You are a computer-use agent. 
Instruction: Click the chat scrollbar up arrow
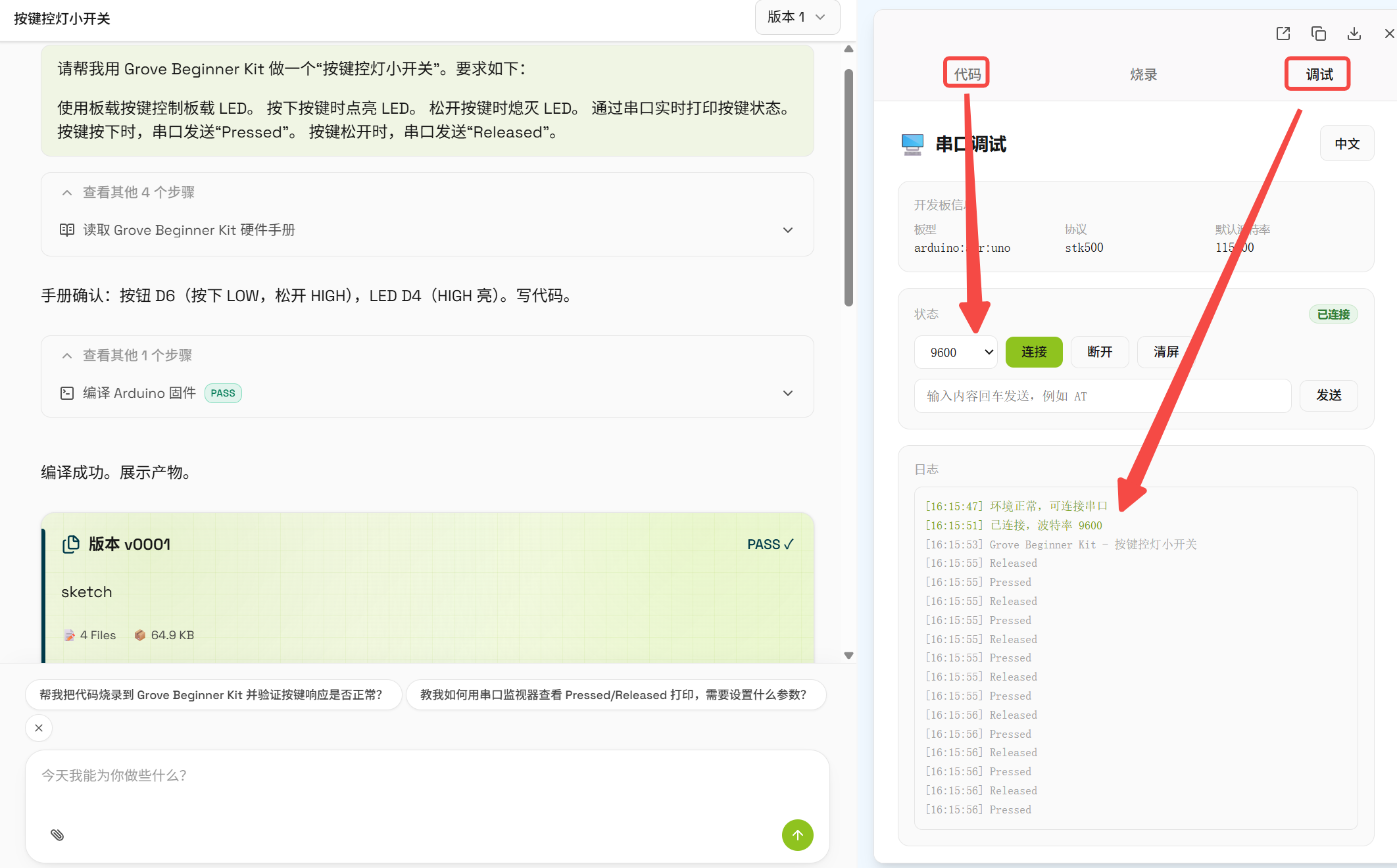click(x=848, y=49)
